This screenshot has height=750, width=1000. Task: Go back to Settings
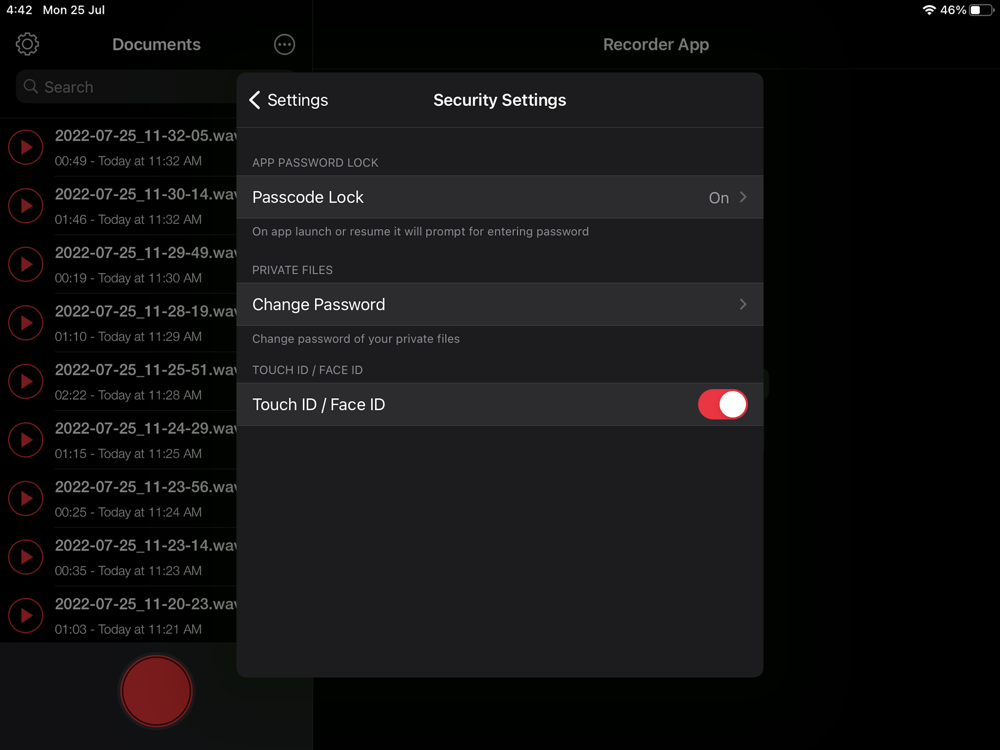pos(288,100)
